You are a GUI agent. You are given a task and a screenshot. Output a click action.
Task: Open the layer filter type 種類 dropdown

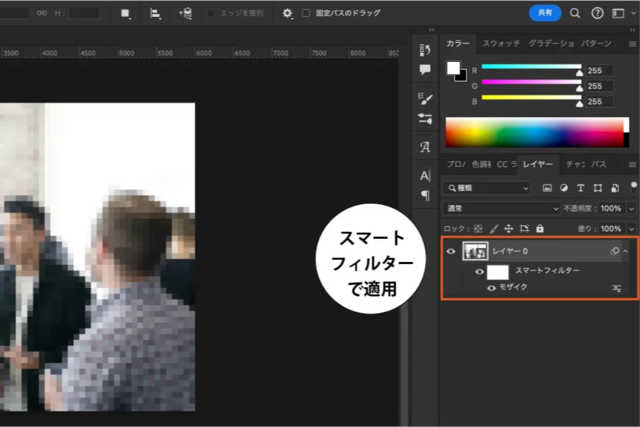pyautogui.click(x=487, y=188)
